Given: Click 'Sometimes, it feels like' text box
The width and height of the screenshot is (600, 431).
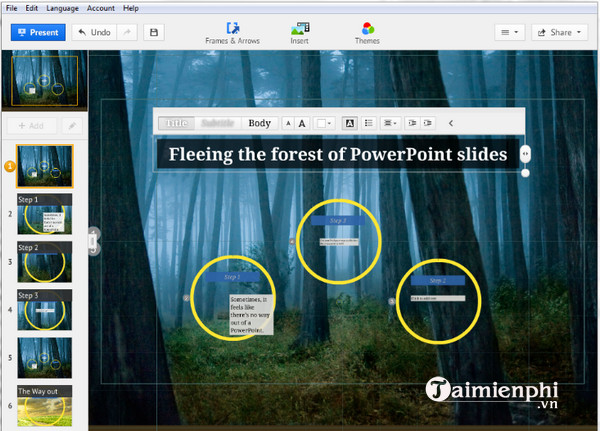Looking at the screenshot, I should tap(251, 315).
